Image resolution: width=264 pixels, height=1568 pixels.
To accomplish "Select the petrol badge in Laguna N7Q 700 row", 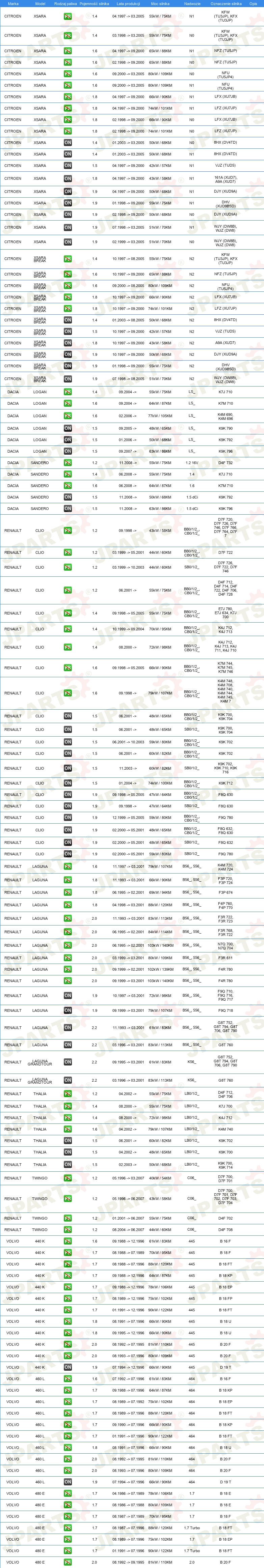I will coord(68,946).
